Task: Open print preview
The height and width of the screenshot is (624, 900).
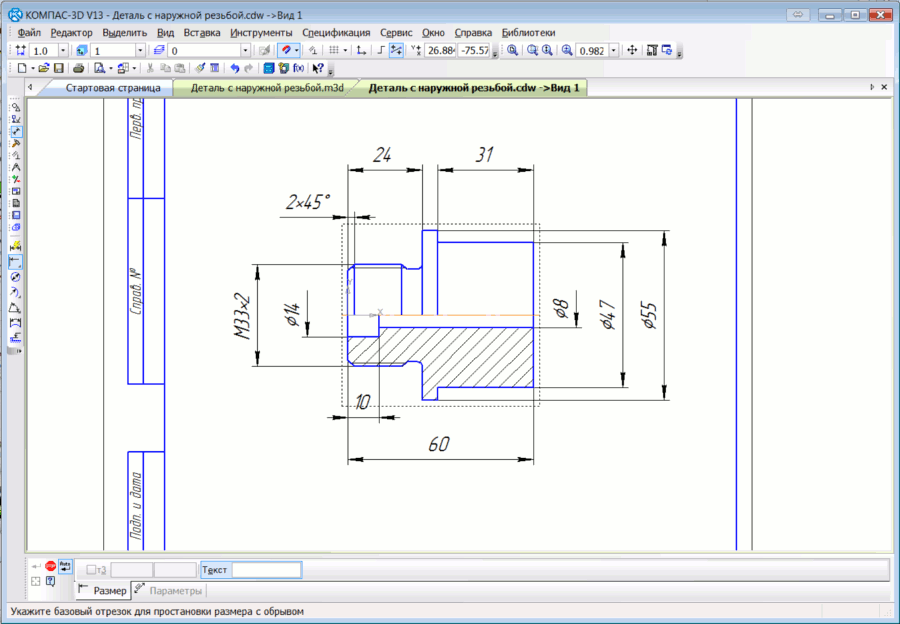Action: click(x=99, y=68)
